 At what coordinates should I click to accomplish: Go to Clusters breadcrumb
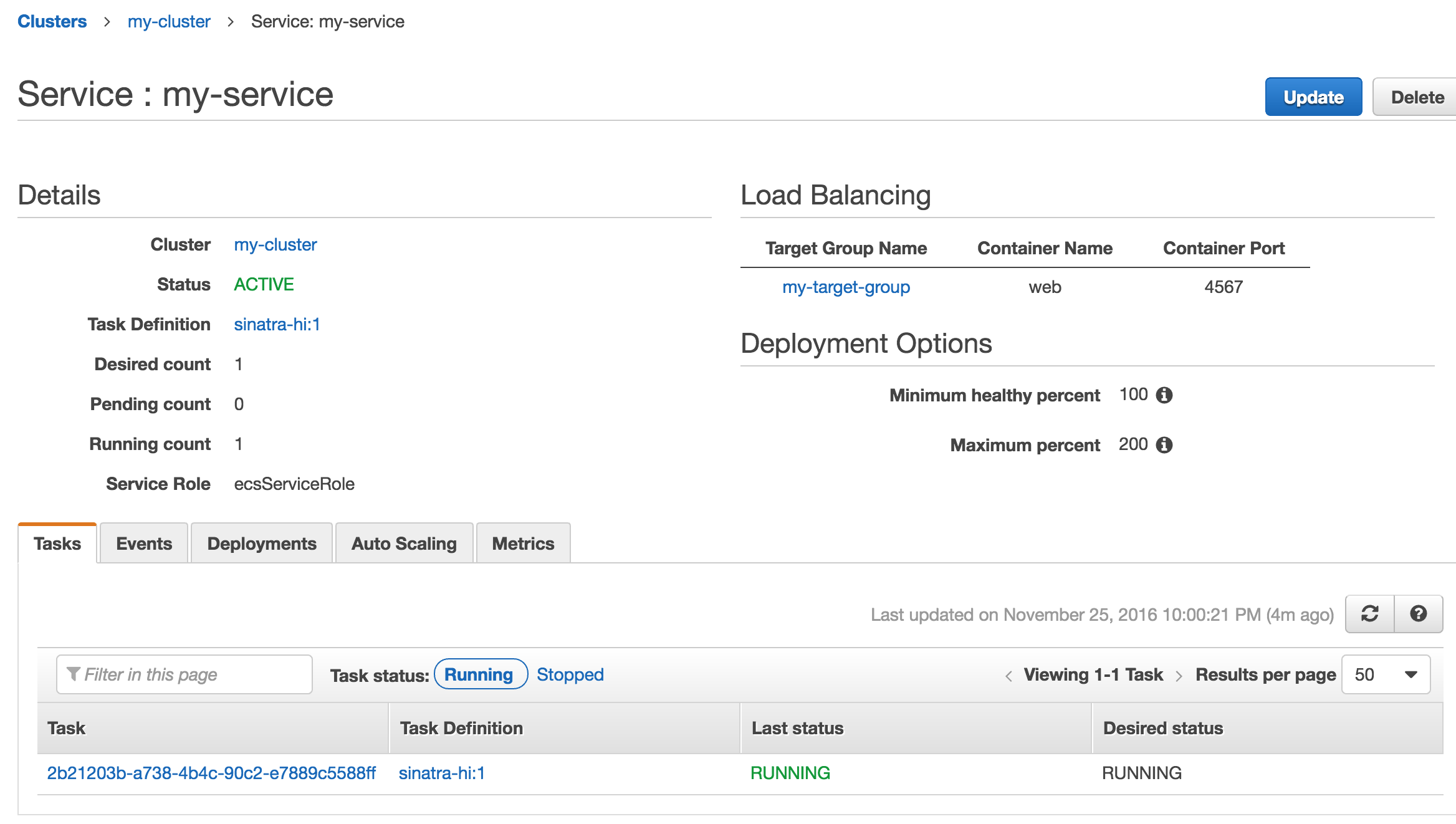[x=52, y=21]
